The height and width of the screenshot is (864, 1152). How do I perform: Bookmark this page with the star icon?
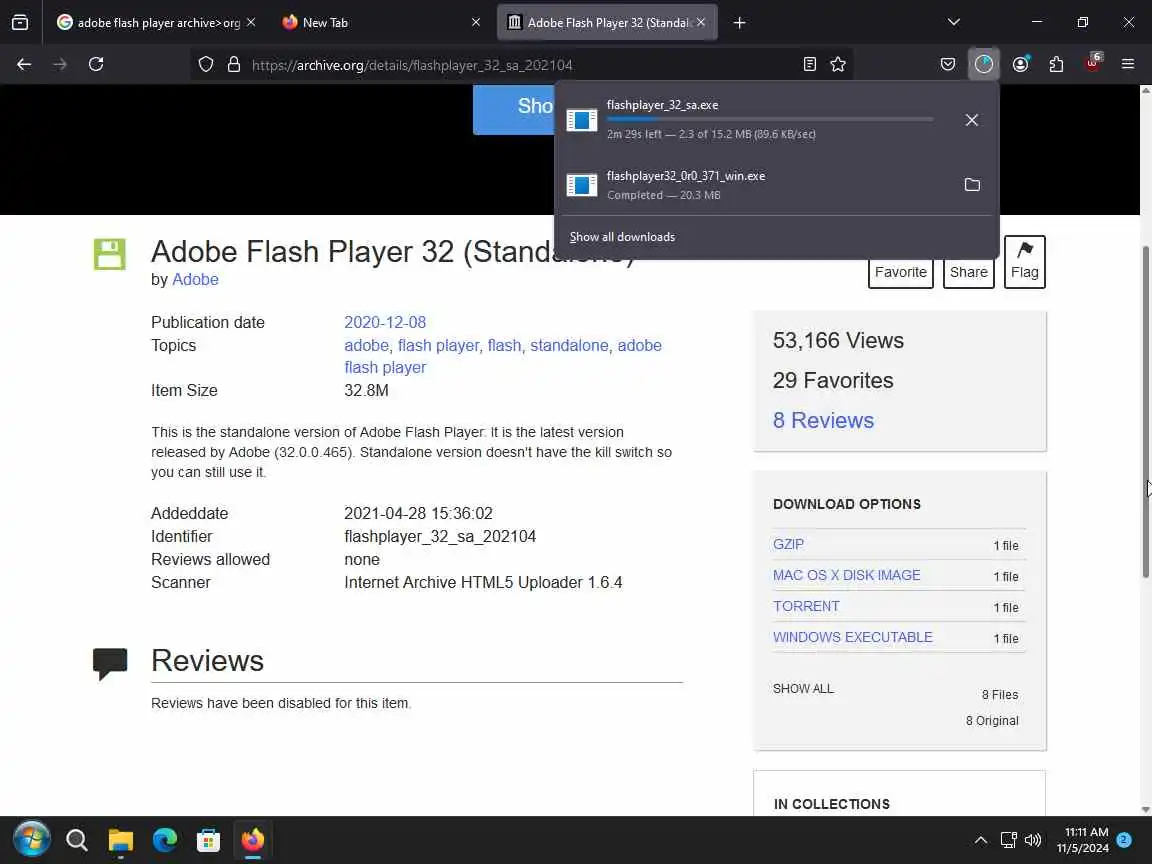(x=838, y=65)
